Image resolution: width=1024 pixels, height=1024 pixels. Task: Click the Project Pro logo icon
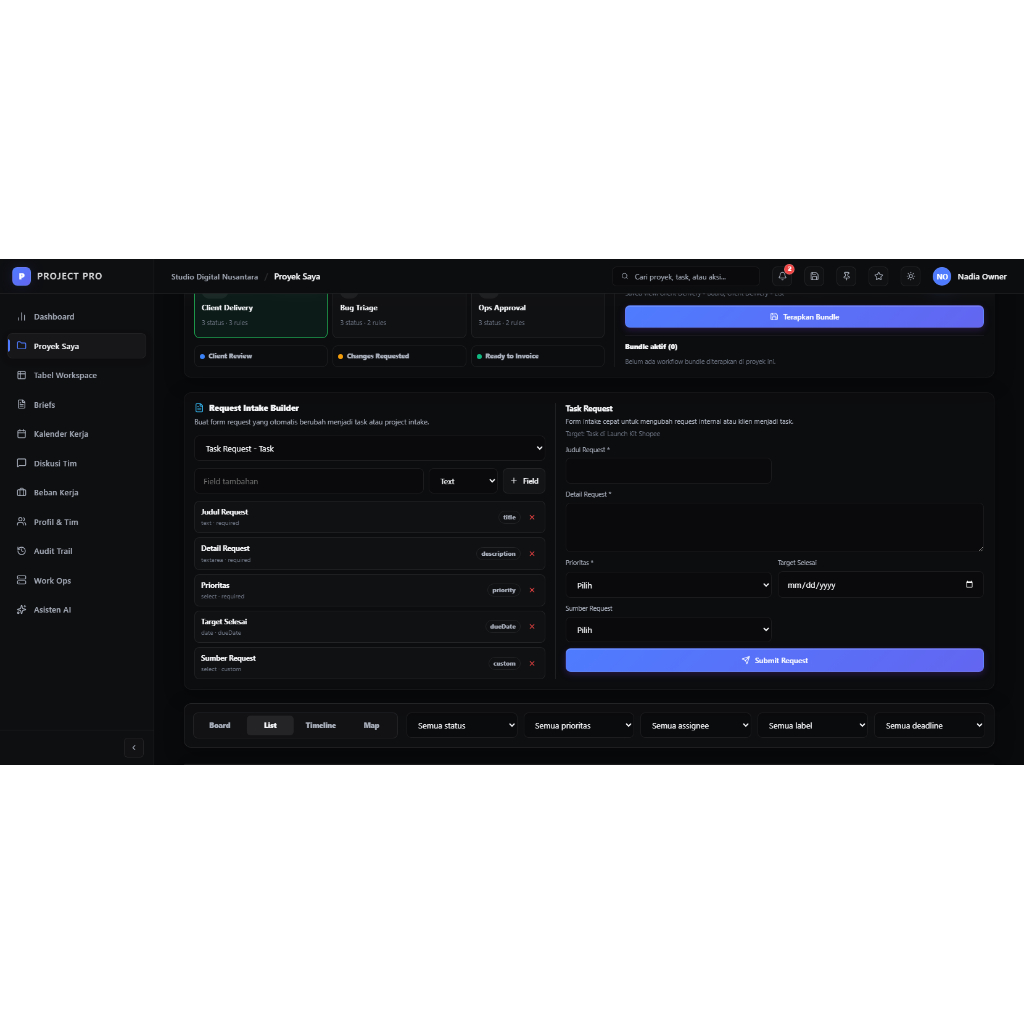click(x=22, y=276)
